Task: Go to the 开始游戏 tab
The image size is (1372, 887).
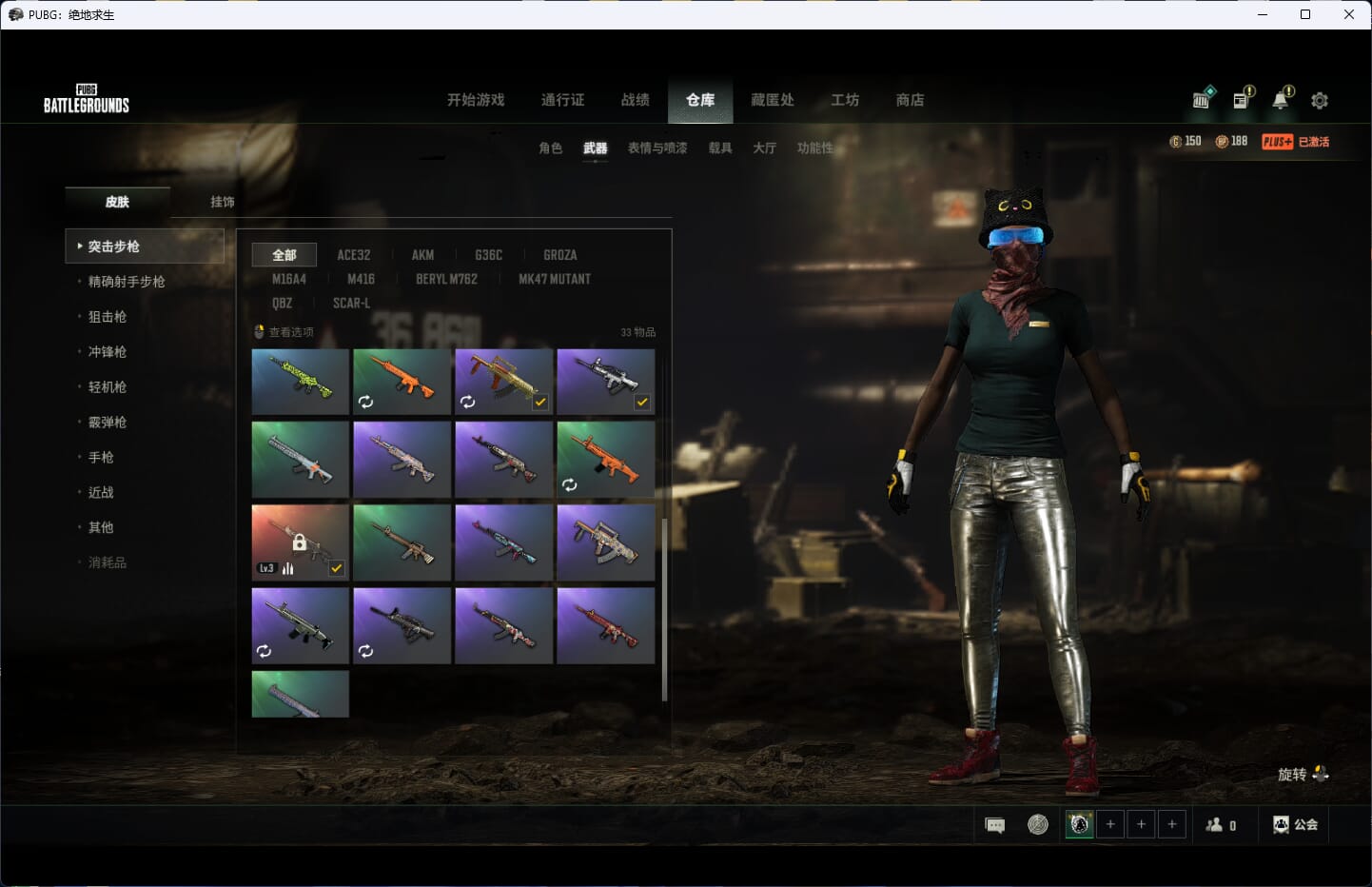Action: tap(476, 100)
